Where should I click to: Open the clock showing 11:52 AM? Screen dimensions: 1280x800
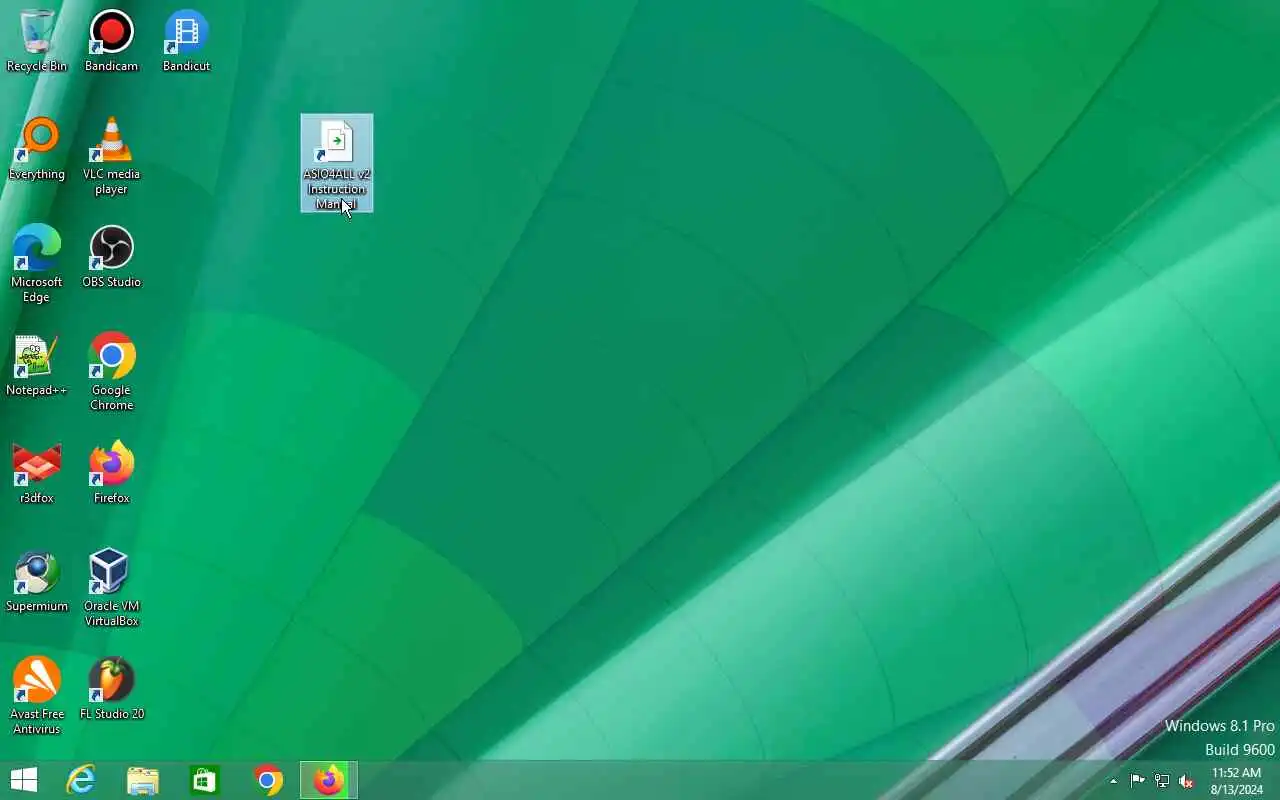[1237, 781]
